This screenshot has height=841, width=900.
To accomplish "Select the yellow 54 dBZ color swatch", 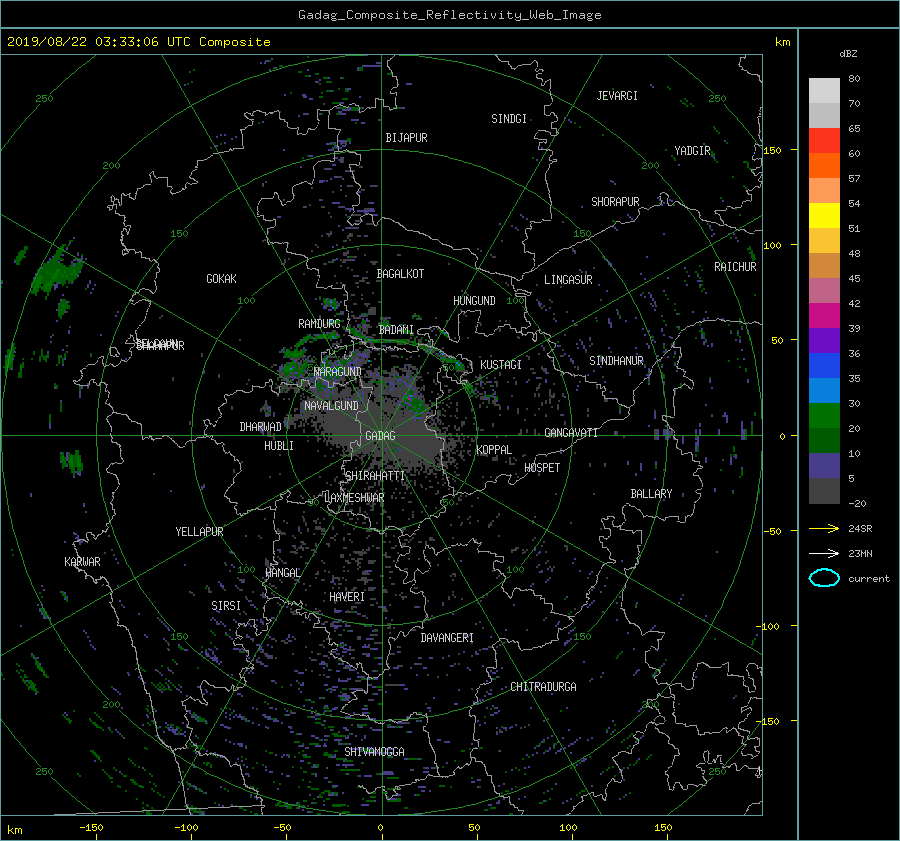I will (x=824, y=215).
